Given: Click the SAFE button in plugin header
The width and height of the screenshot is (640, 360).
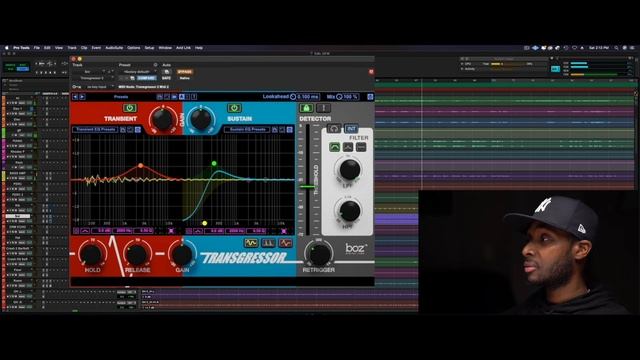Looking at the screenshot, I should point(166,78).
